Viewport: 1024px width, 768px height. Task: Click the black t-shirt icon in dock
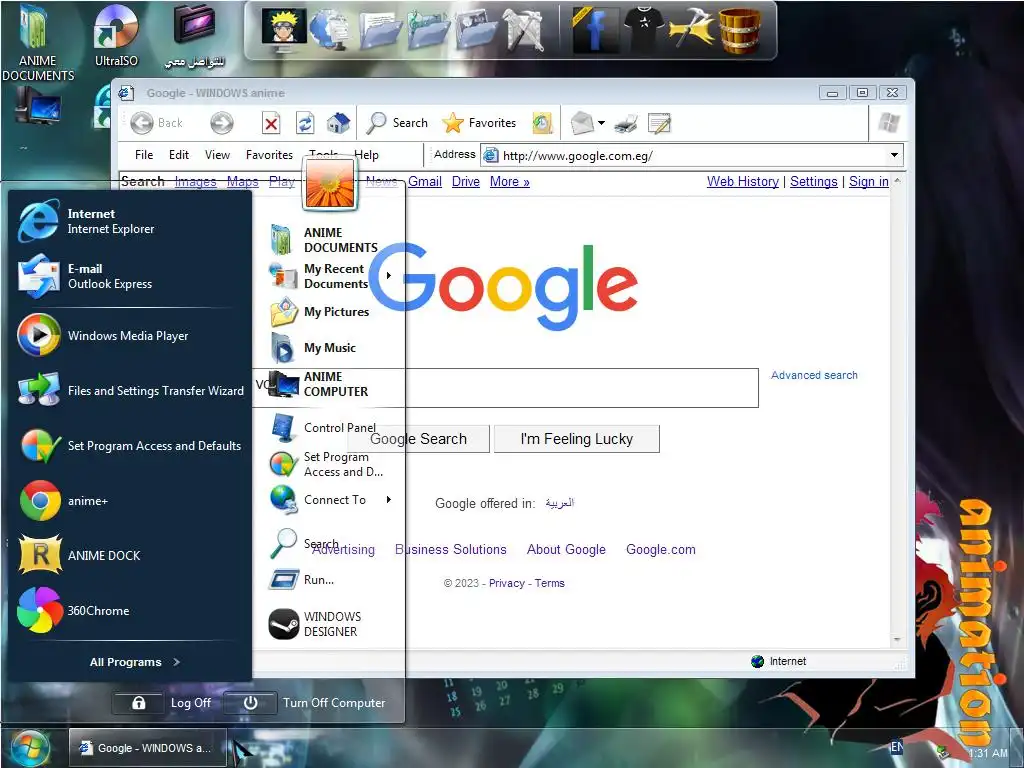(x=645, y=30)
